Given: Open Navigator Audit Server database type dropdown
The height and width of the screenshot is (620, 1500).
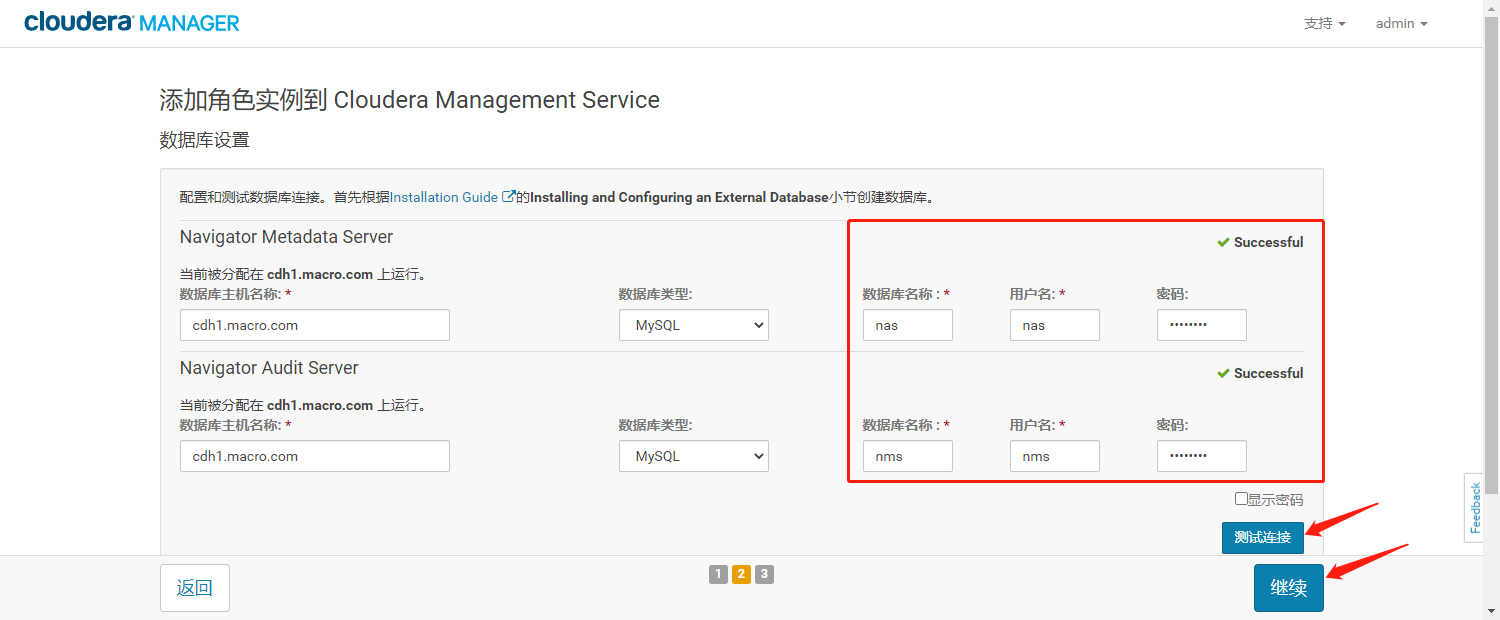Looking at the screenshot, I should pos(694,456).
